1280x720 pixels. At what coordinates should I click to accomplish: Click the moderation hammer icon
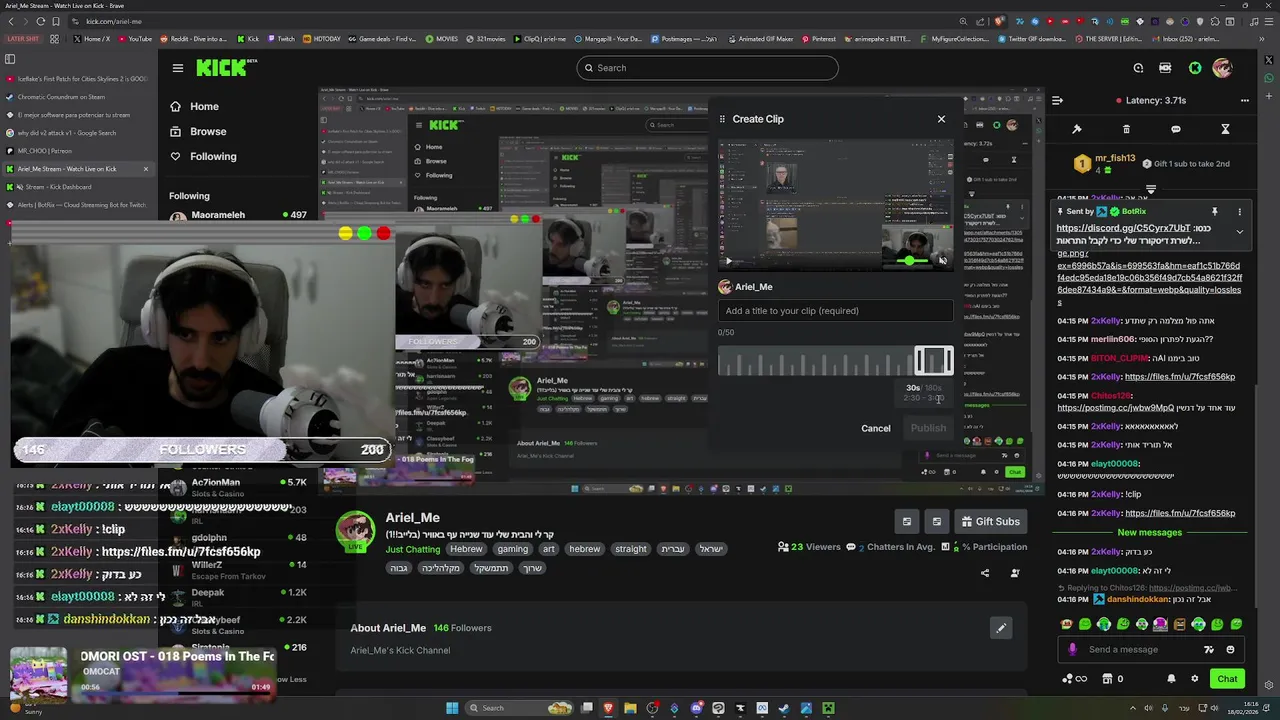pyautogui.click(x=1077, y=129)
